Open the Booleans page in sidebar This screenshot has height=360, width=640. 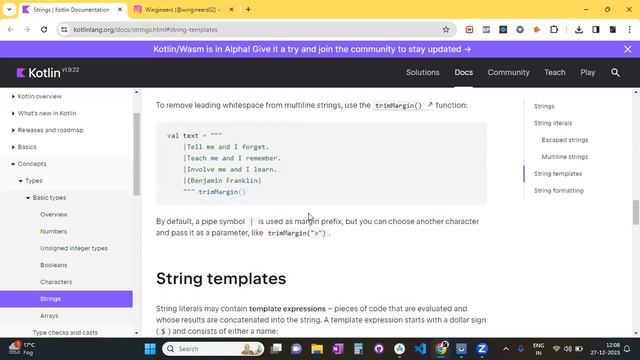click(x=53, y=265)
